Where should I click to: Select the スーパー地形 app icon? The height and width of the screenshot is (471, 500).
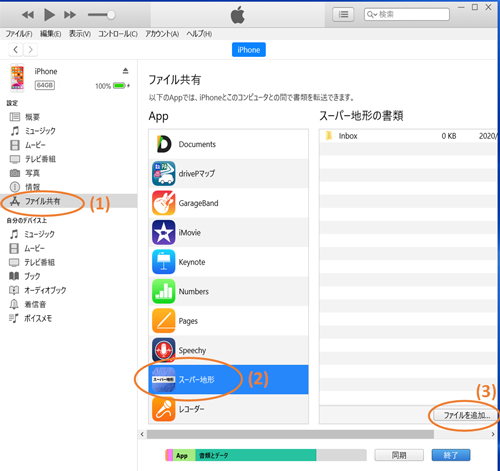[163, 380]
